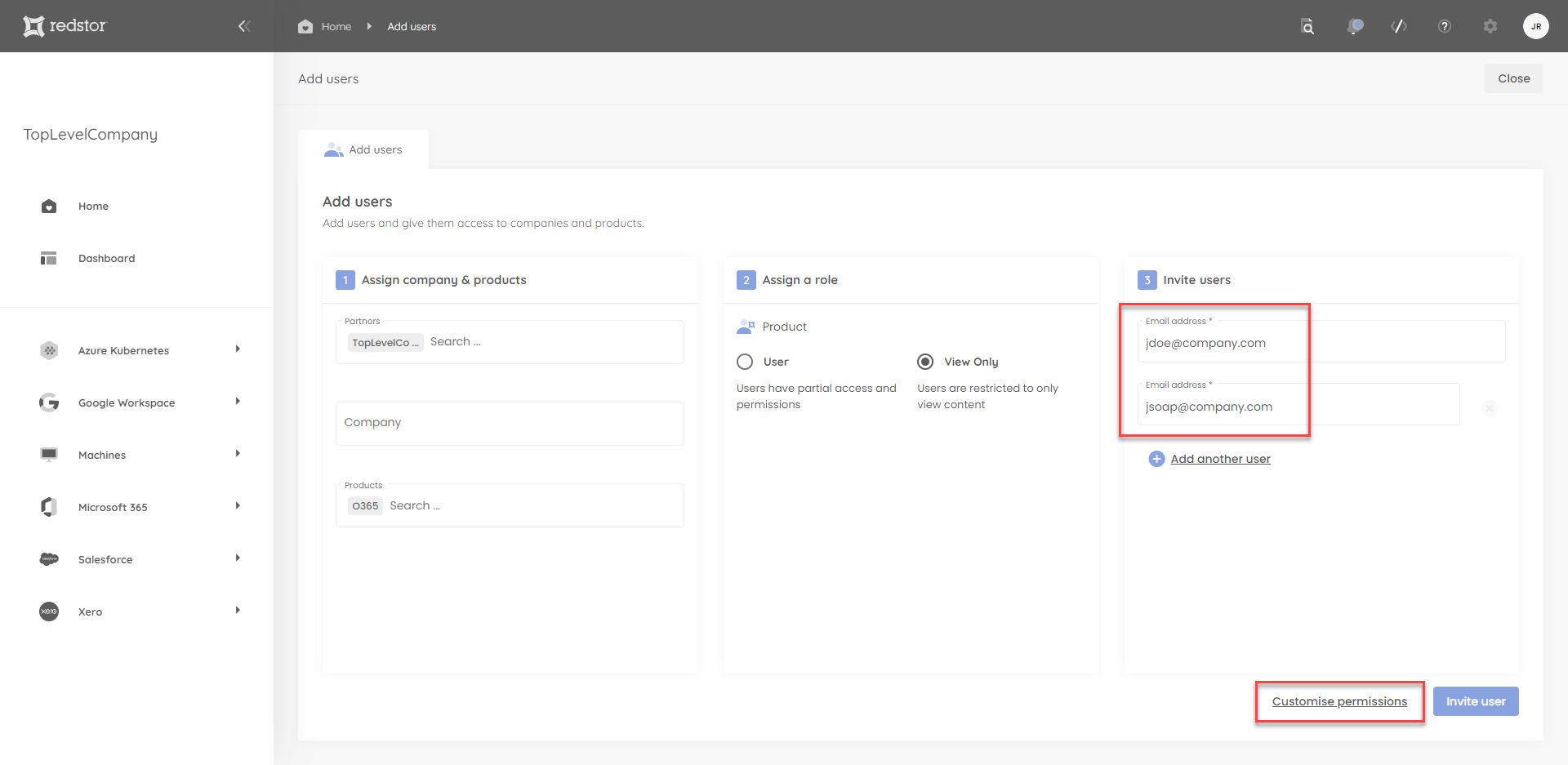This screenshot has width=1568, height=765.
Task: Click the Home breadcrumb icon
Action: point(305,26)
